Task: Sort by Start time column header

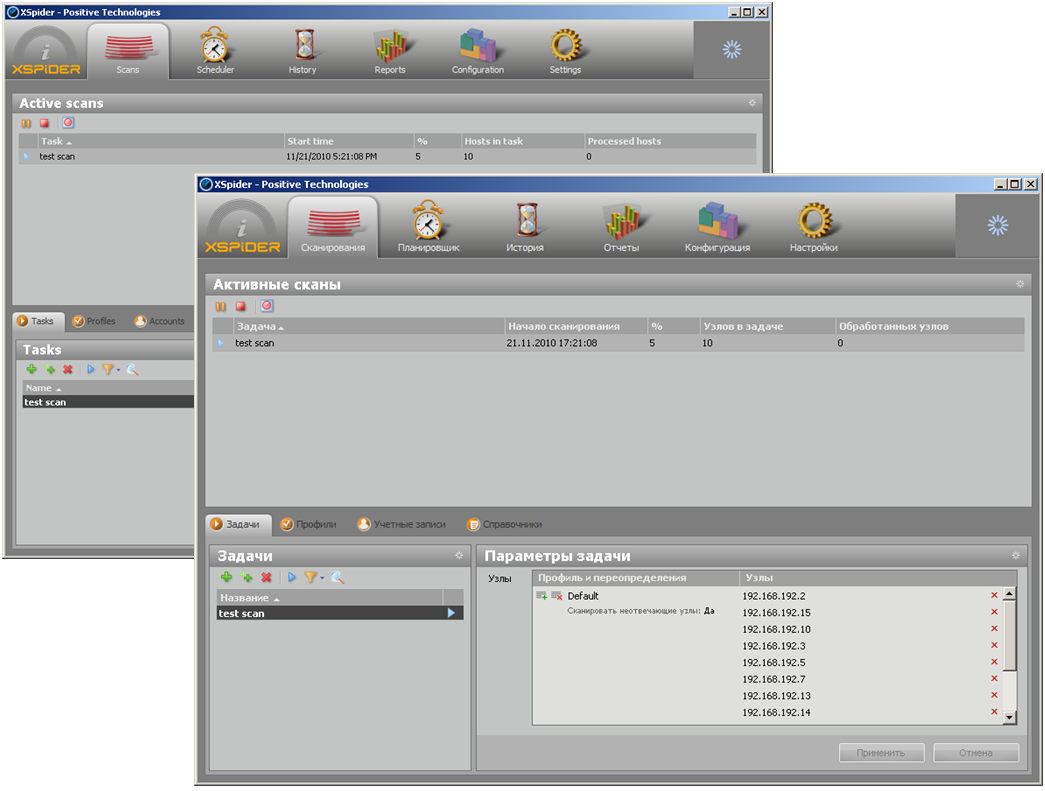Action: click(x=349, y=141)
